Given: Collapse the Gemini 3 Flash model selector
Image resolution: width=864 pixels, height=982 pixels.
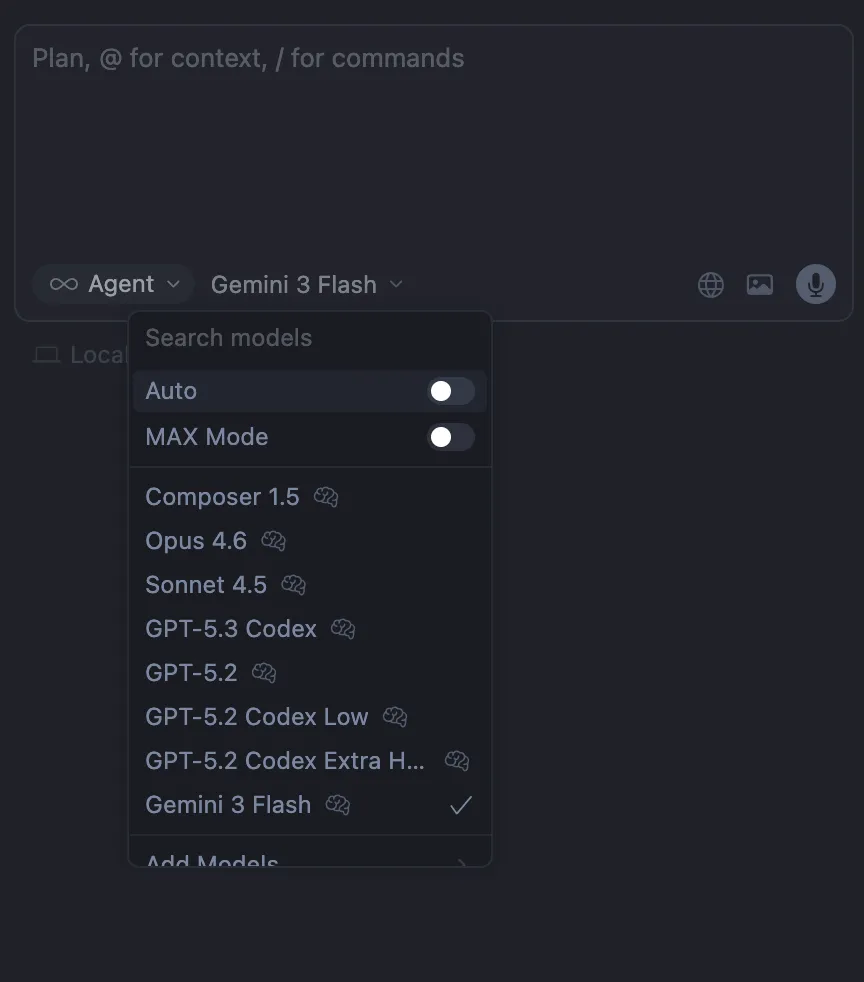Looking at the screenshot, I should click(307, 285).
